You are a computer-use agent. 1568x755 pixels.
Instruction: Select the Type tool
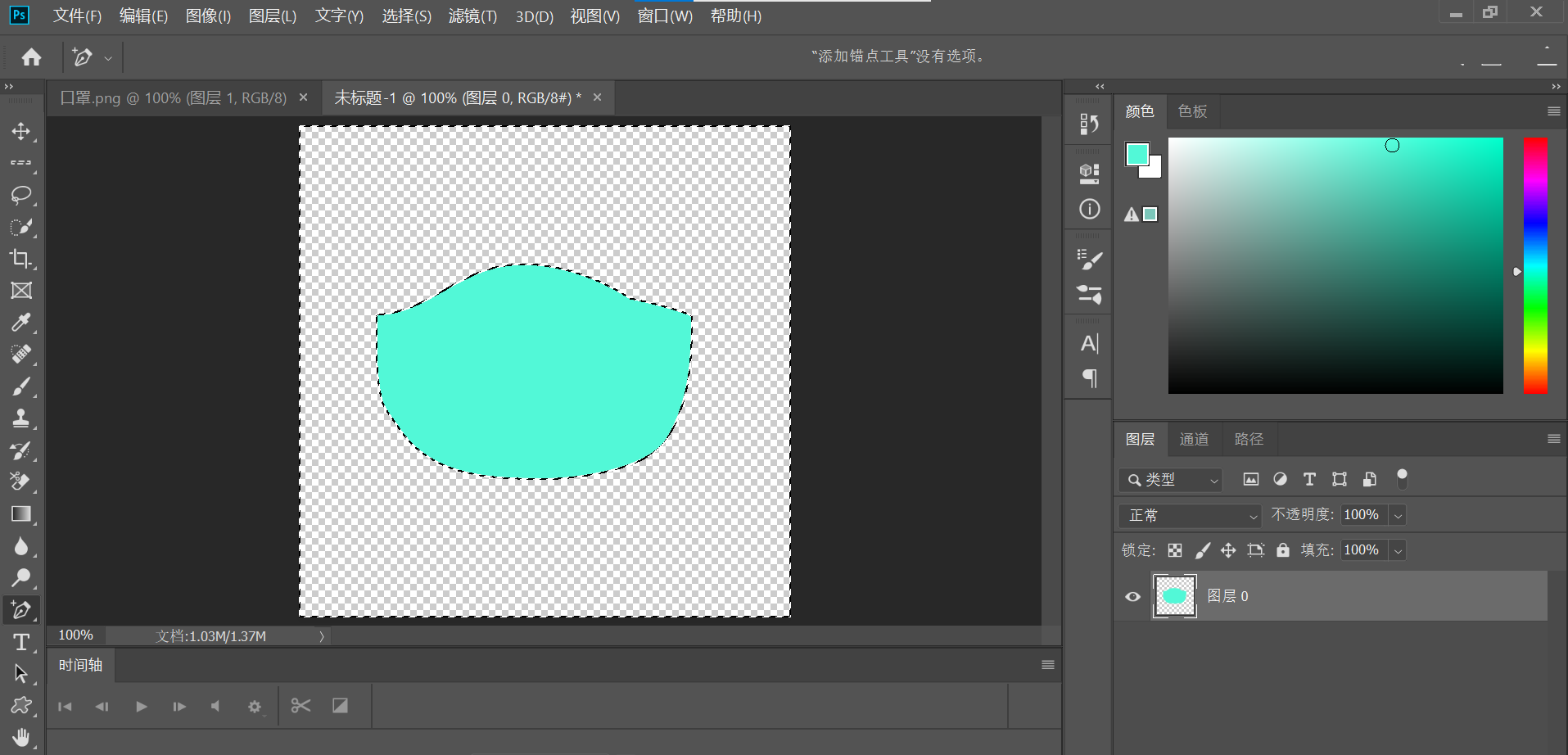click(x=21, y=642)
